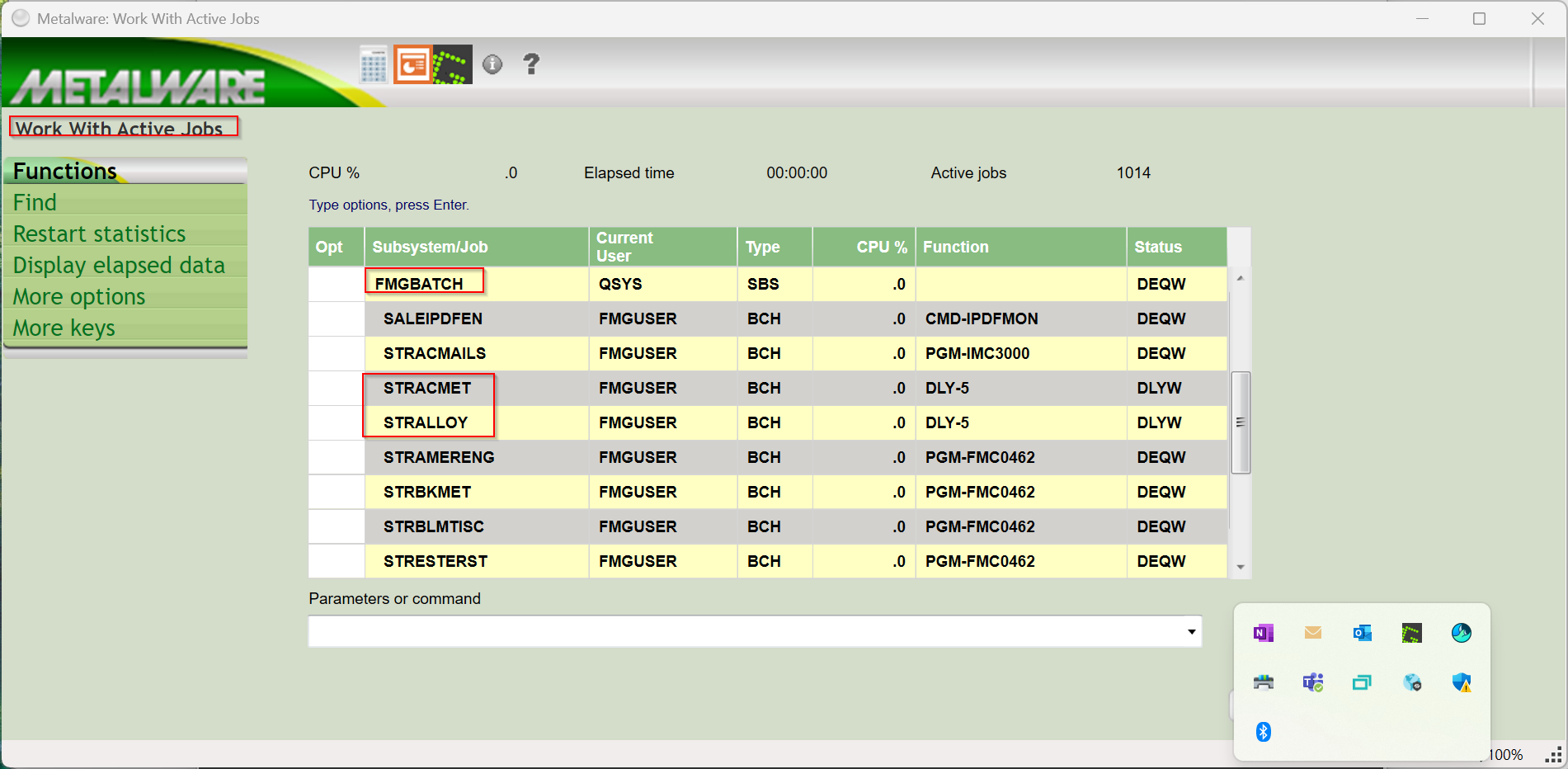Click the table scroll up arrow
The image size is (1568, 769).
[x=1240, y=278]
